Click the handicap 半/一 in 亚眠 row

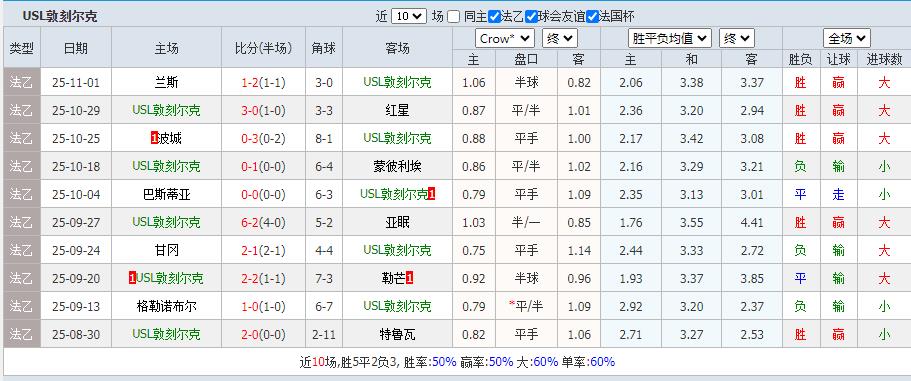[x=526, y=222]
